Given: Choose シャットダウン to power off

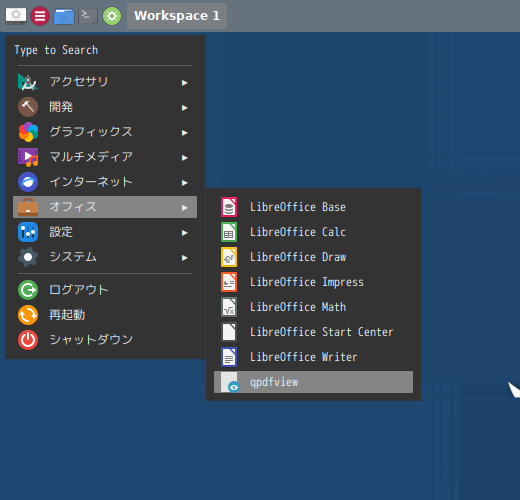Looking at the screenshot, I should click(105, 340).
